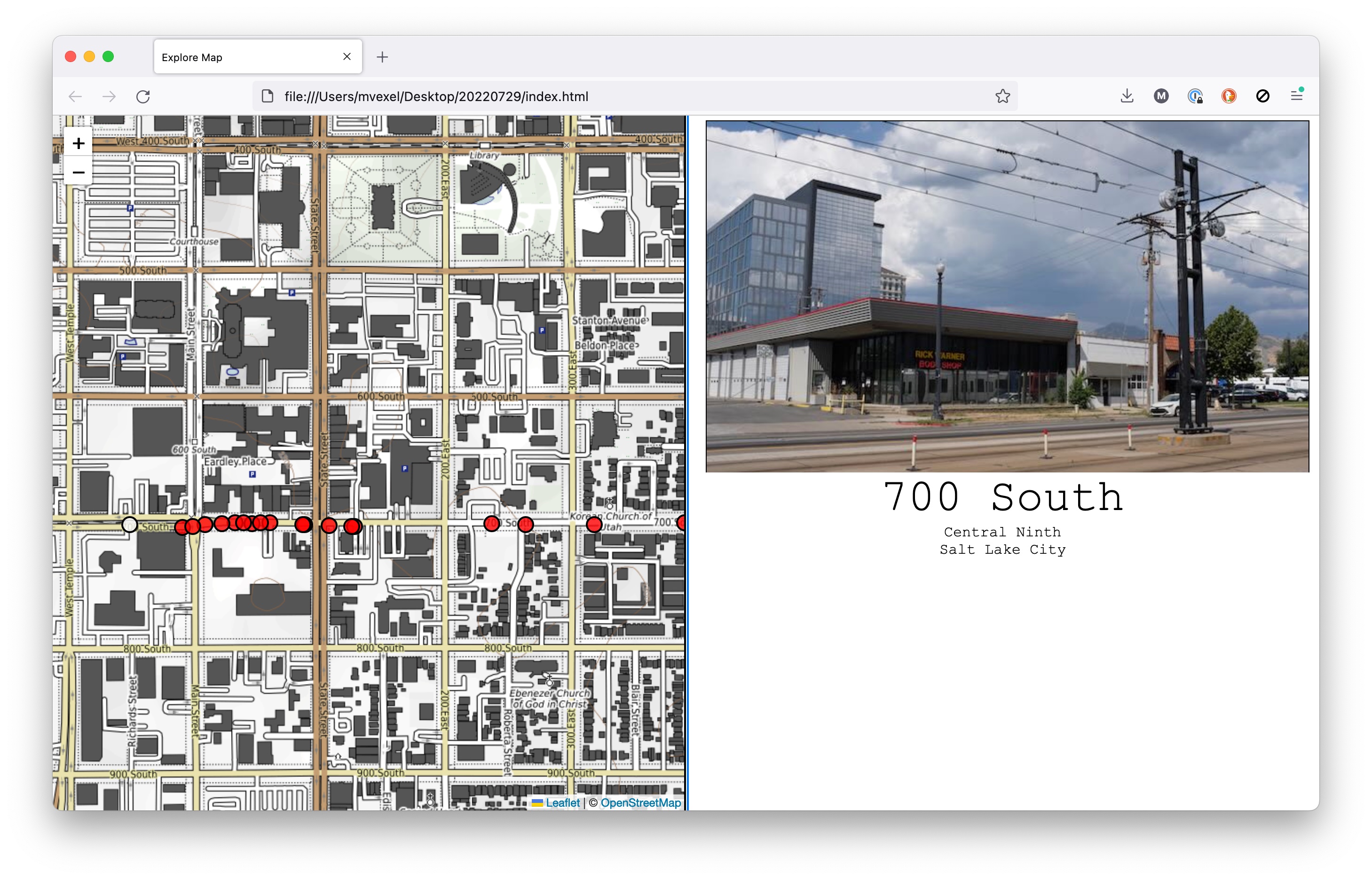Close the Explore Map tab
The height and width of the screenshot is (880, 1372).
click(x=347, y=56)
